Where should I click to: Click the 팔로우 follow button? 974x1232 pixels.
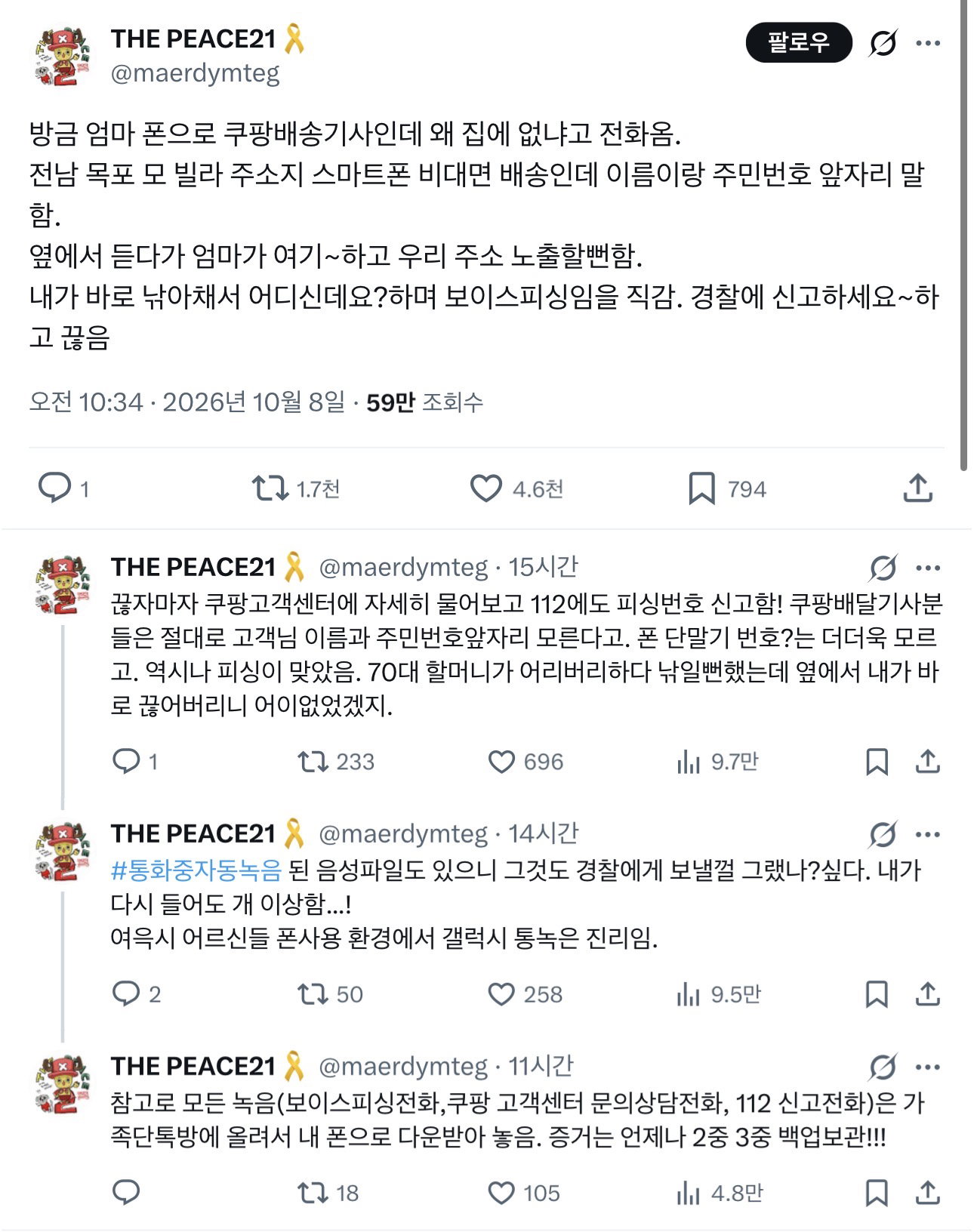click(x=798, y=42)
